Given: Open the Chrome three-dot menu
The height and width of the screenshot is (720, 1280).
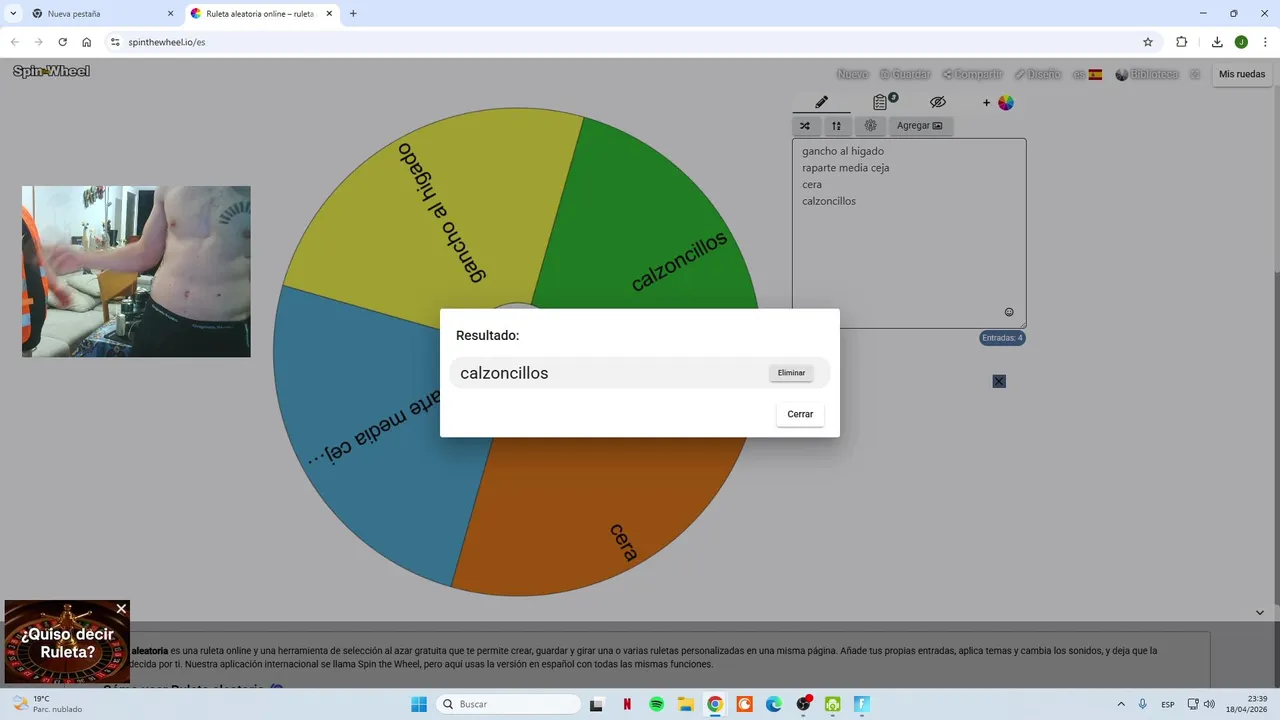Looking at the screenshot, I should coord(1266,42).
